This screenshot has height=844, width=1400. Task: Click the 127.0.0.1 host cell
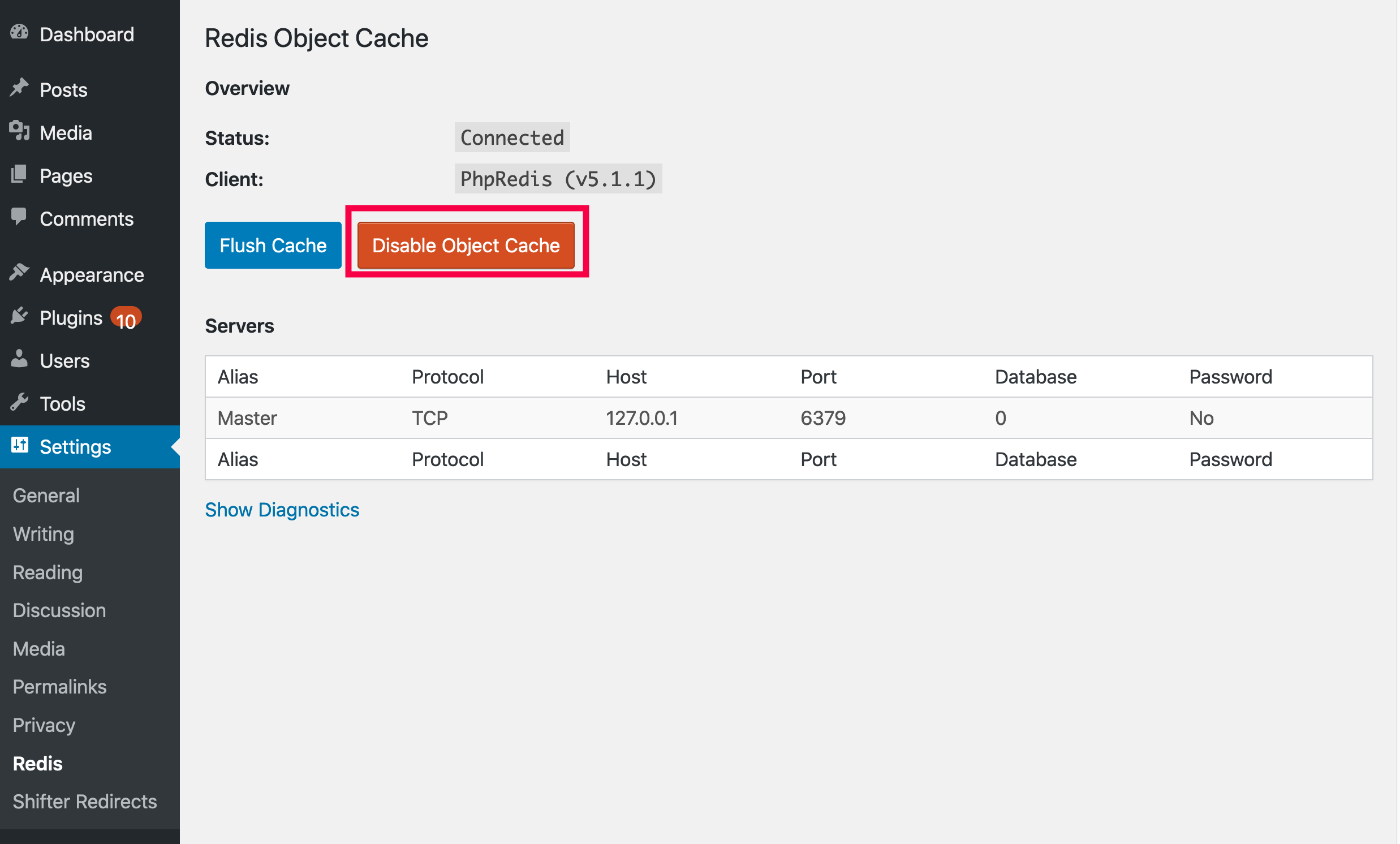(x=642, y=418)
